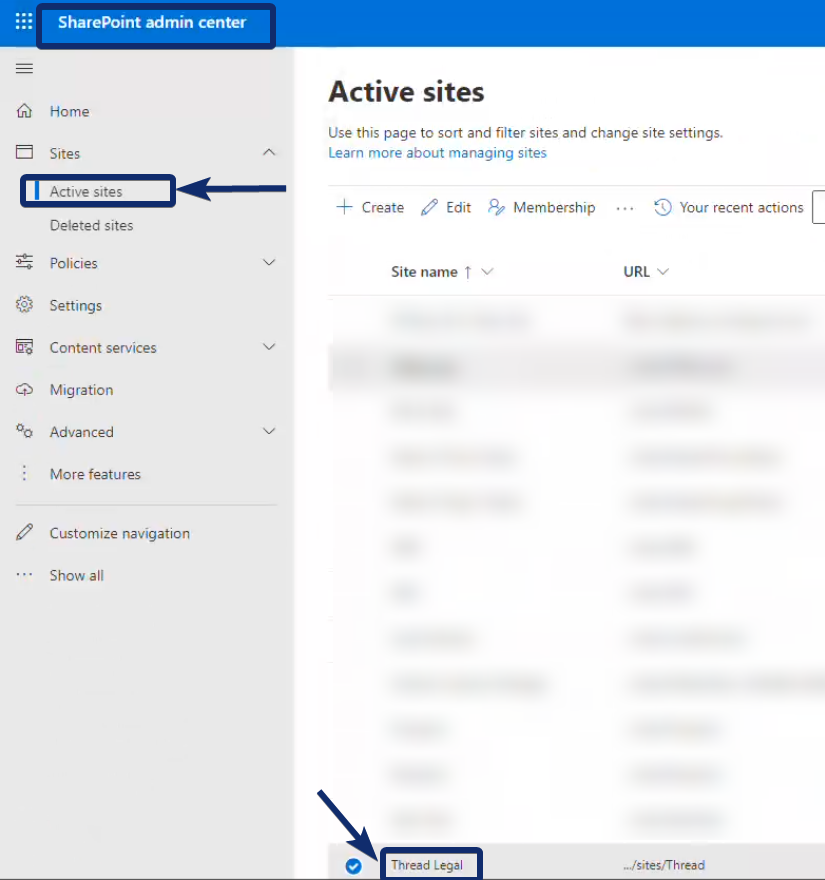The width and height of the screenshot is (825, 880).
Task: Open the URL column dropdown
Action: tap(663, 272)
